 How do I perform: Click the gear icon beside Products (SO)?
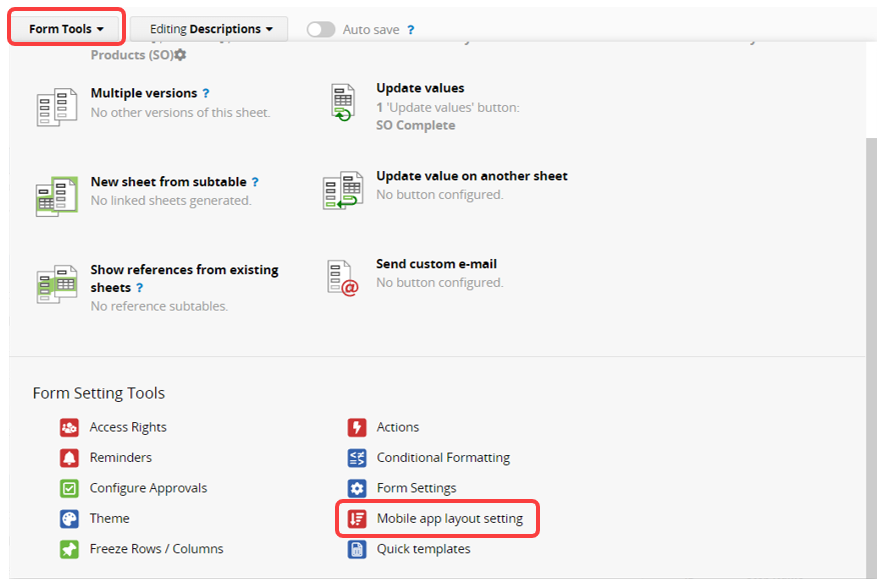(x=180, y=55)
